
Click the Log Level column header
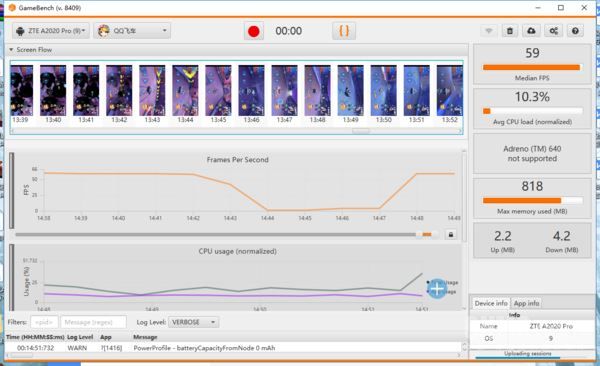[80, 337]
